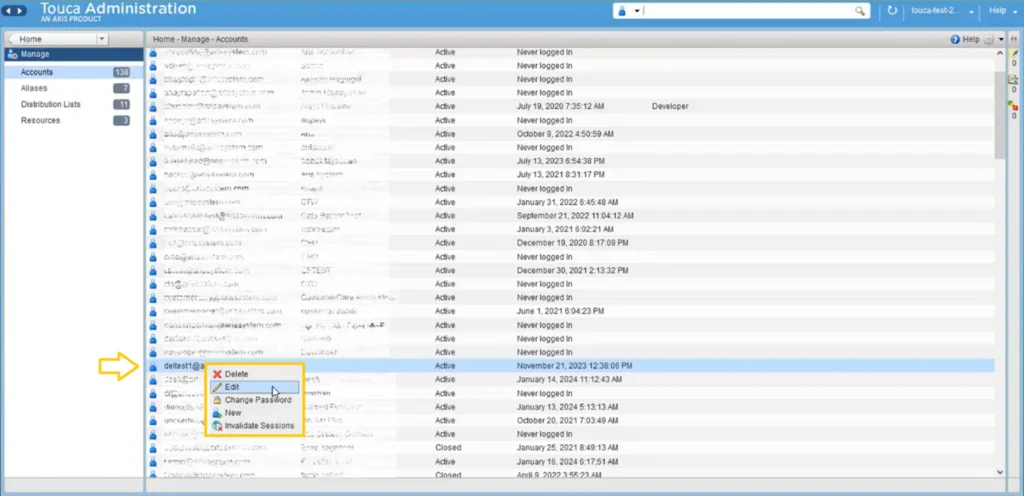Viewport: 1024px width, 496px height.
Task: Click the account icon of deltest1 row
Action: pyautogui.click(x=153, y=366)
